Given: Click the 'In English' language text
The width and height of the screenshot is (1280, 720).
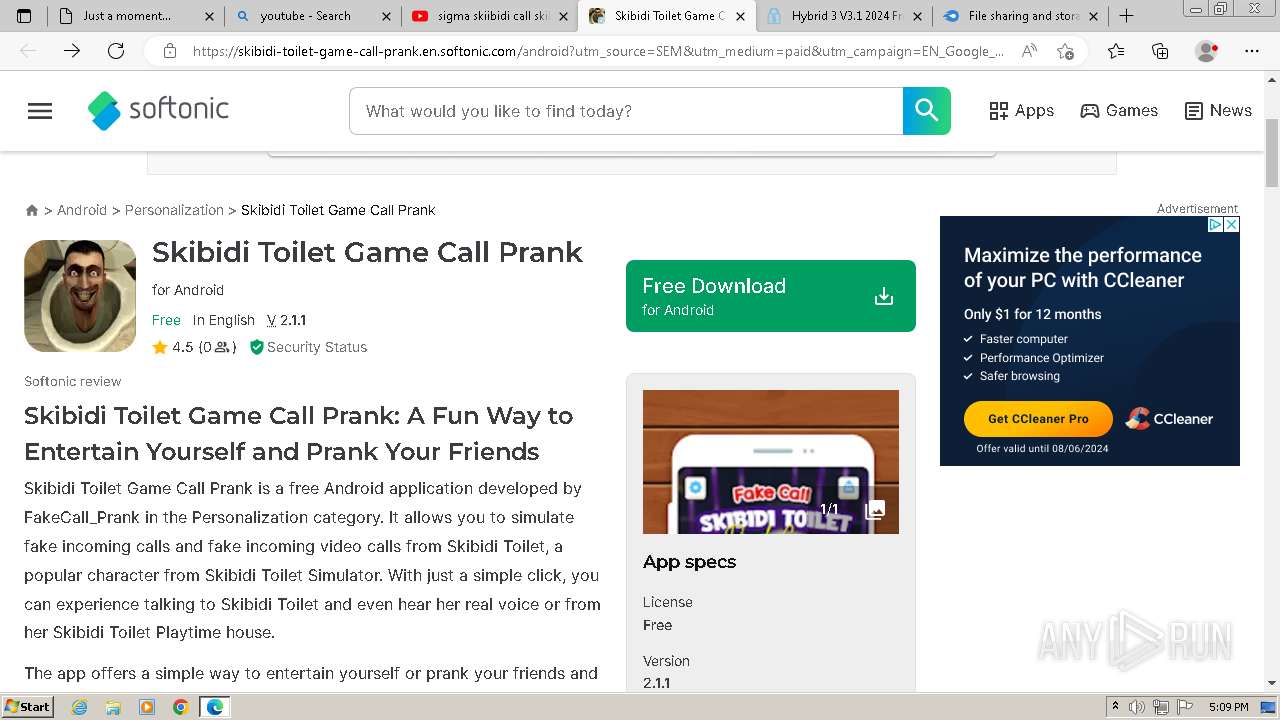Looking at the screenshot, I should (224, 320).
